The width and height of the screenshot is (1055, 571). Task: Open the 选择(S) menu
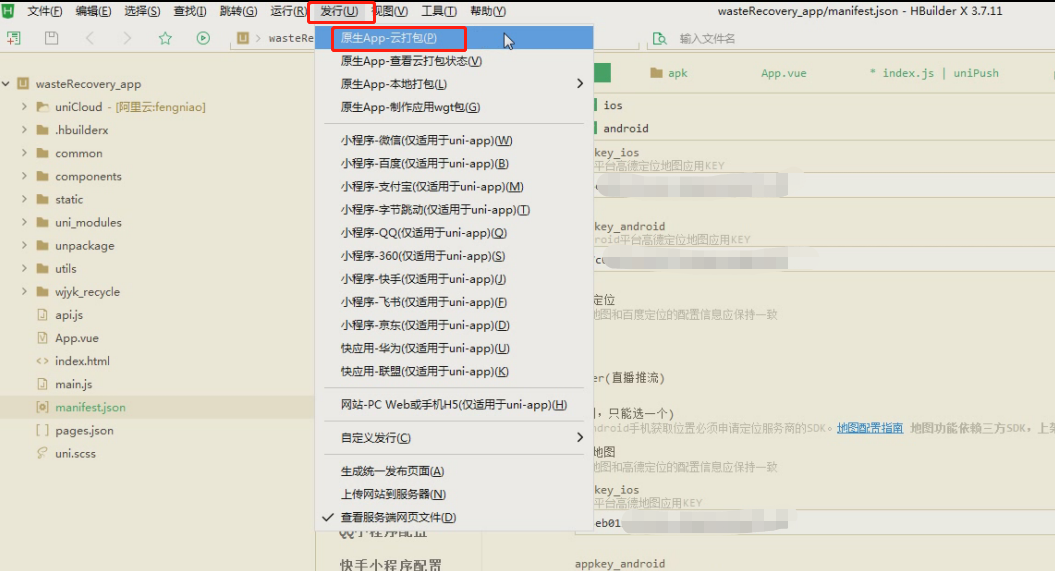142,11
